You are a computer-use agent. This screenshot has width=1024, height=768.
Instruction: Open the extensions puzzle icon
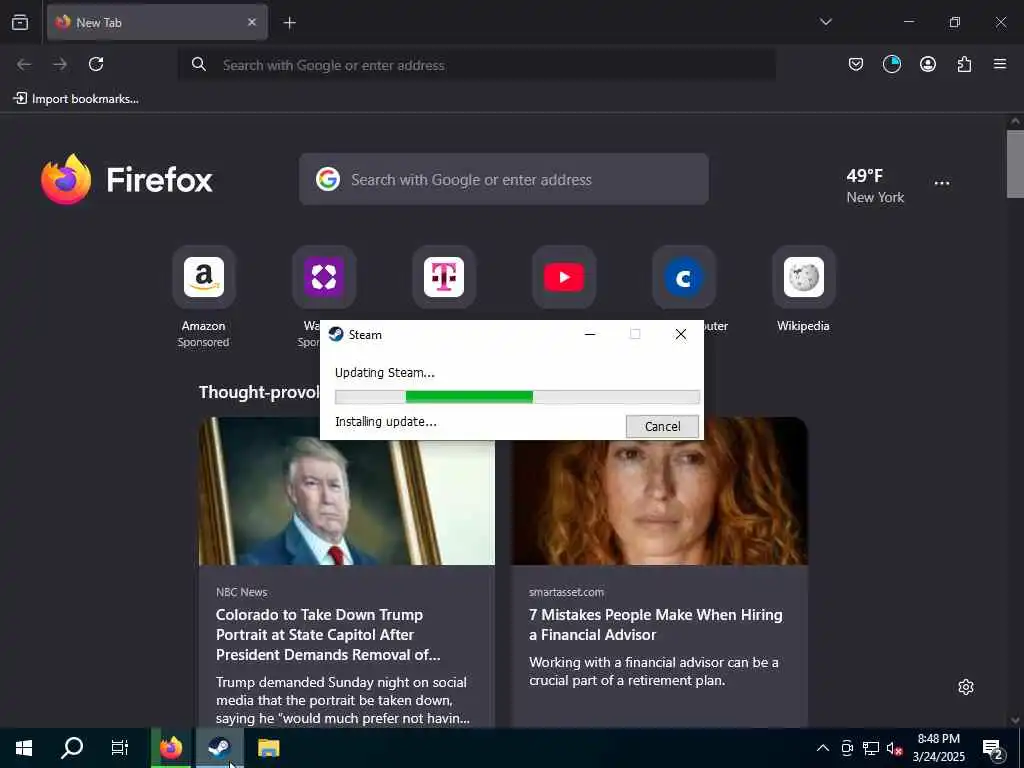click(x=964, y=64)
